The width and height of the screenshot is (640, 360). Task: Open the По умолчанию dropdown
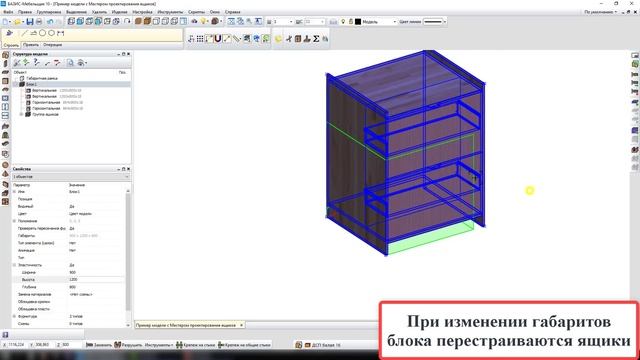click(600, 12)
